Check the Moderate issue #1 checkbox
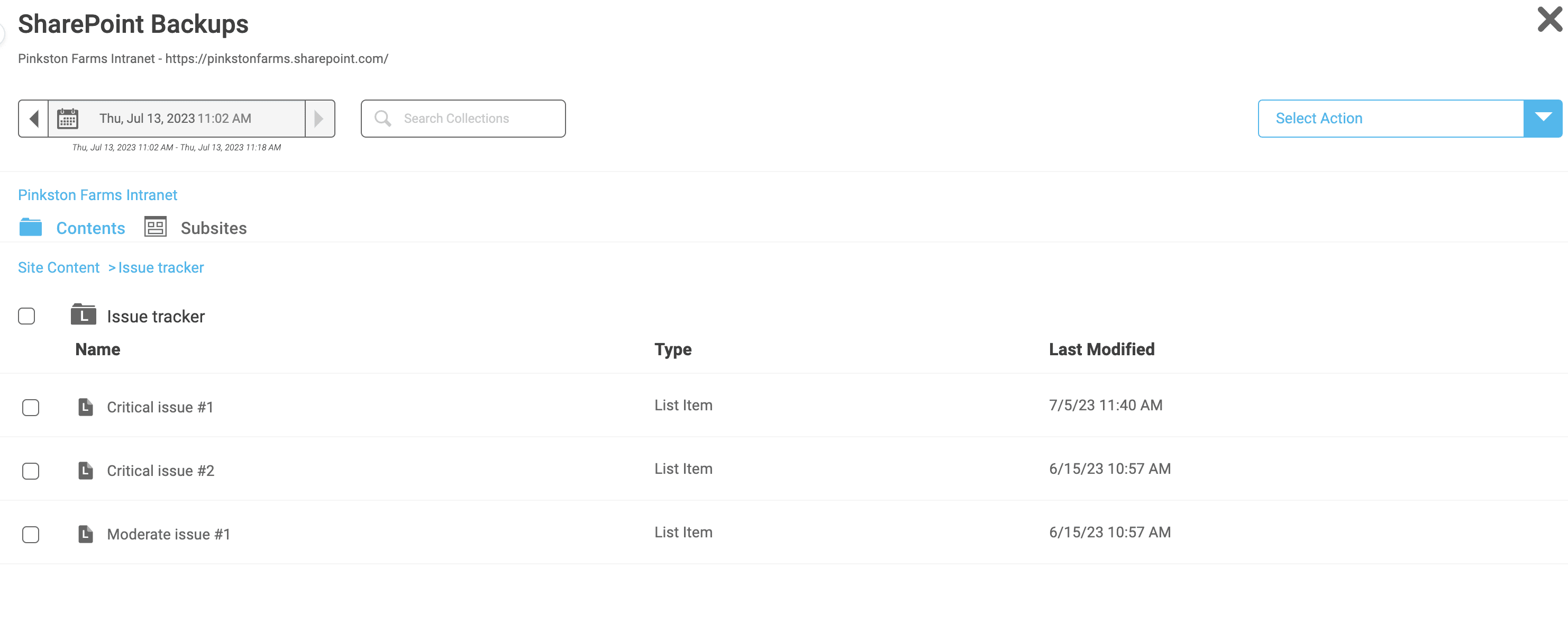This screenshot has height=630, width=1568. tap(31, 534)
